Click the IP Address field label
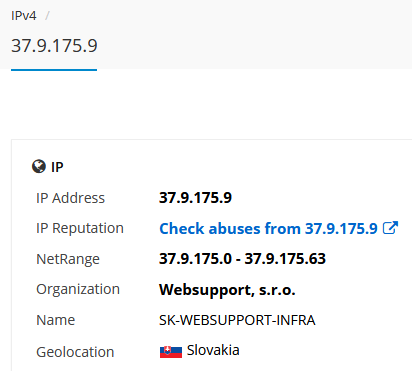Image resolution: width=412 pixels, height=371 pixels. [70, 198]
